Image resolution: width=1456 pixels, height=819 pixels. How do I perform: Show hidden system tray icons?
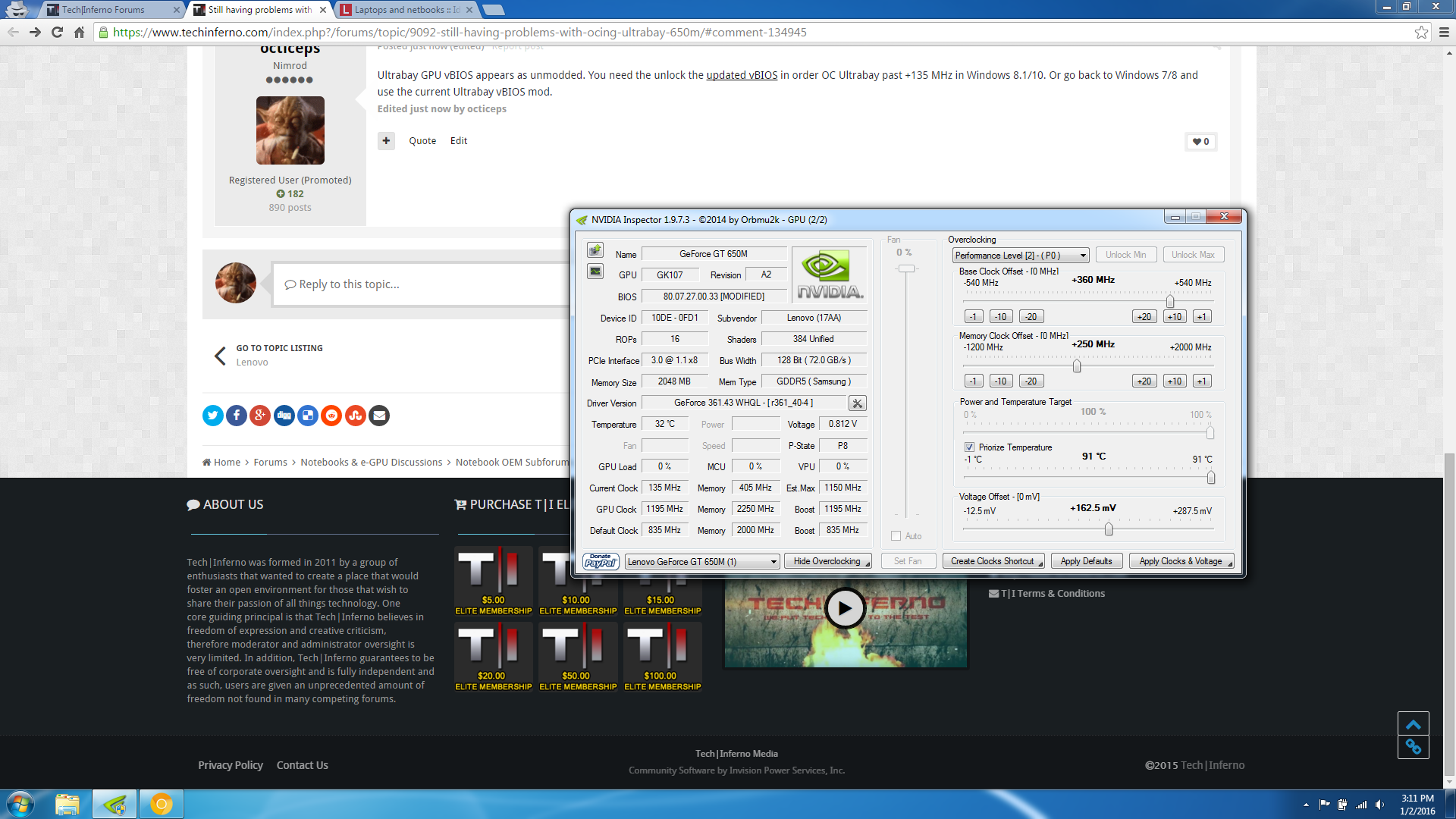coord(1306,805)
